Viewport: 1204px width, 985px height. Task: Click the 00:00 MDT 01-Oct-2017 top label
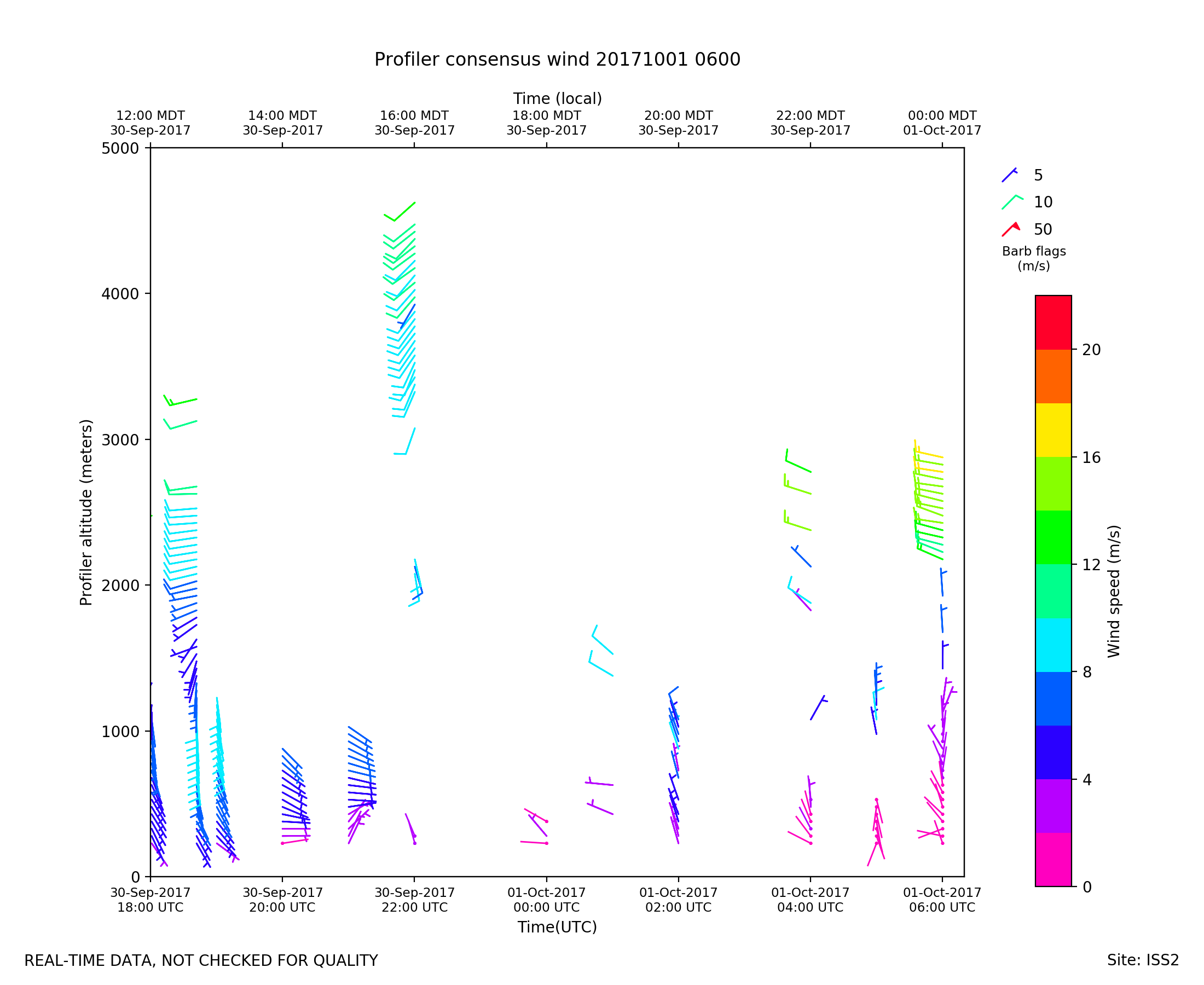[x=942, y=123]
